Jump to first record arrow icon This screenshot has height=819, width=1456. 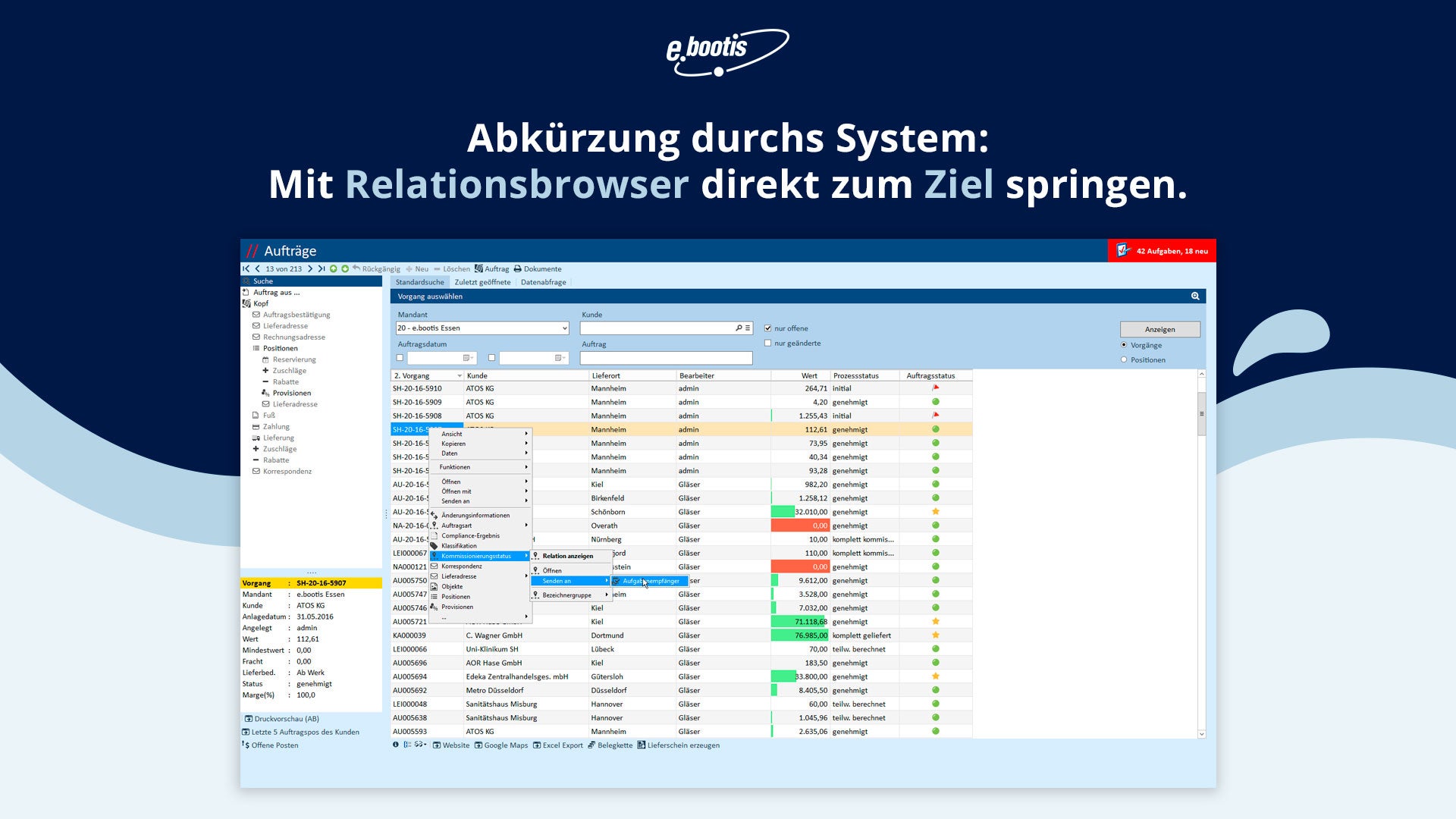246,269
